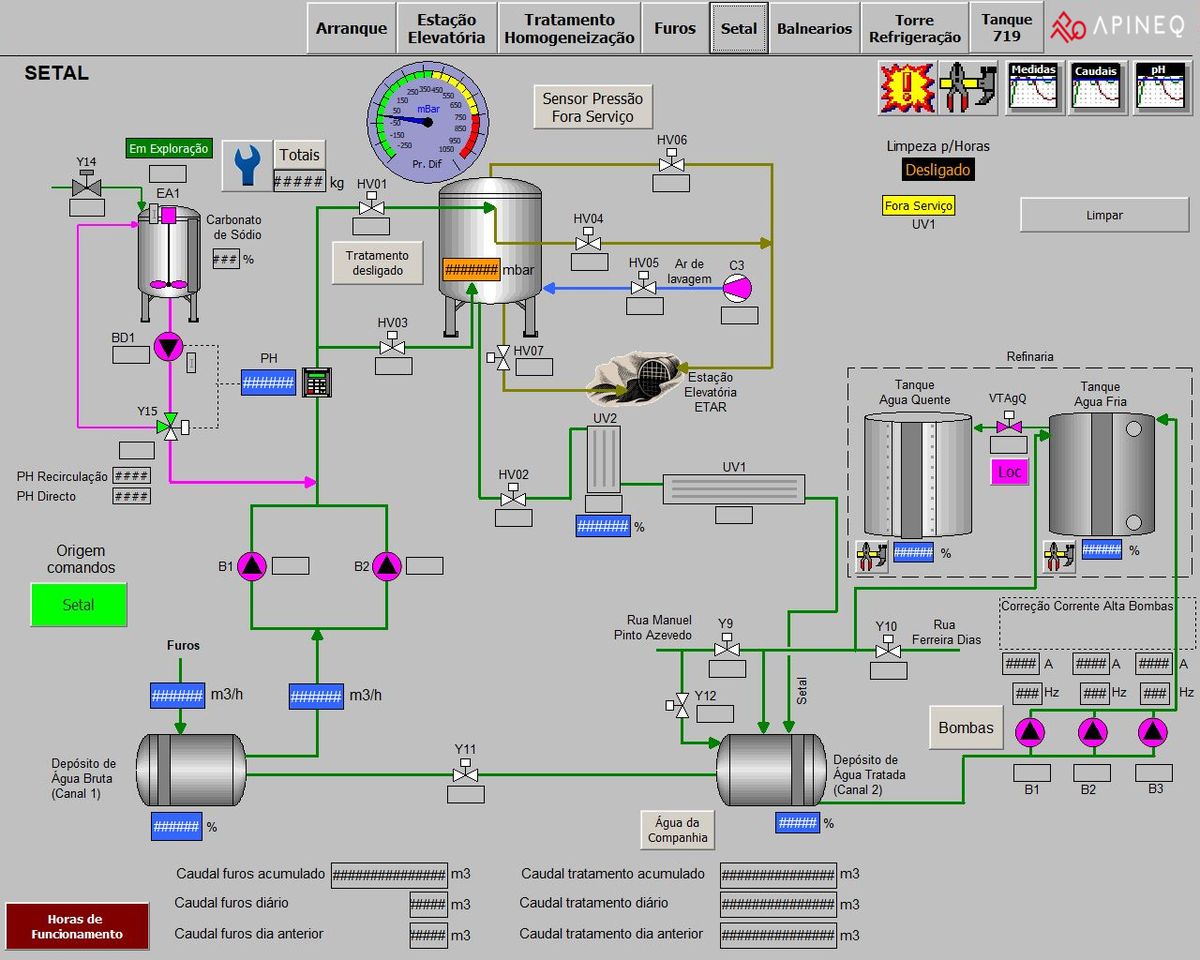Click valve Y12 symbol
The width and height of the screenshot is (1200, 960).
pos(679,704)
